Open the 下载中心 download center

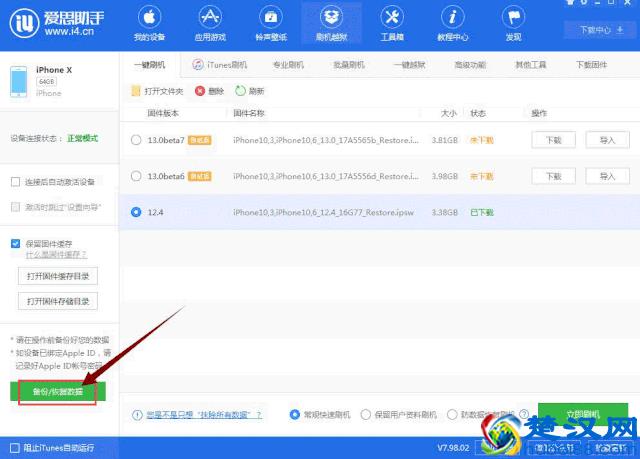coord(602,30)
